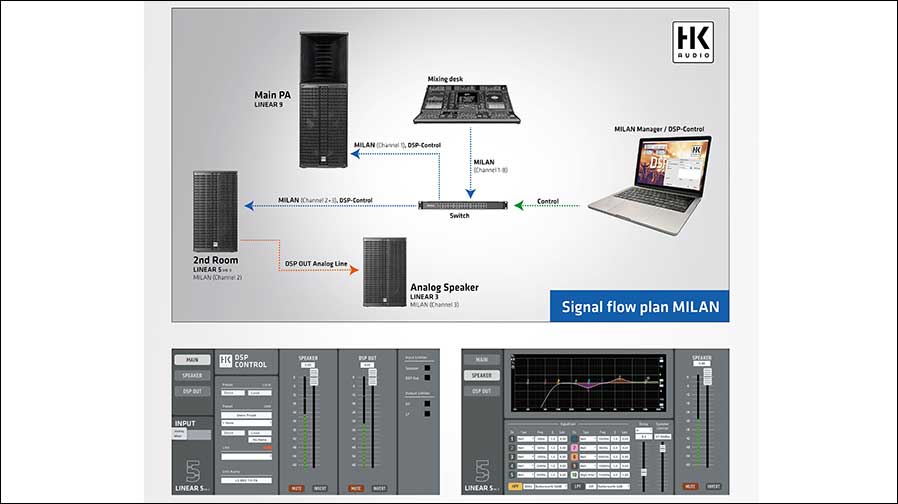Click EQ band 1 number button
898x504 pixels.
512,439
